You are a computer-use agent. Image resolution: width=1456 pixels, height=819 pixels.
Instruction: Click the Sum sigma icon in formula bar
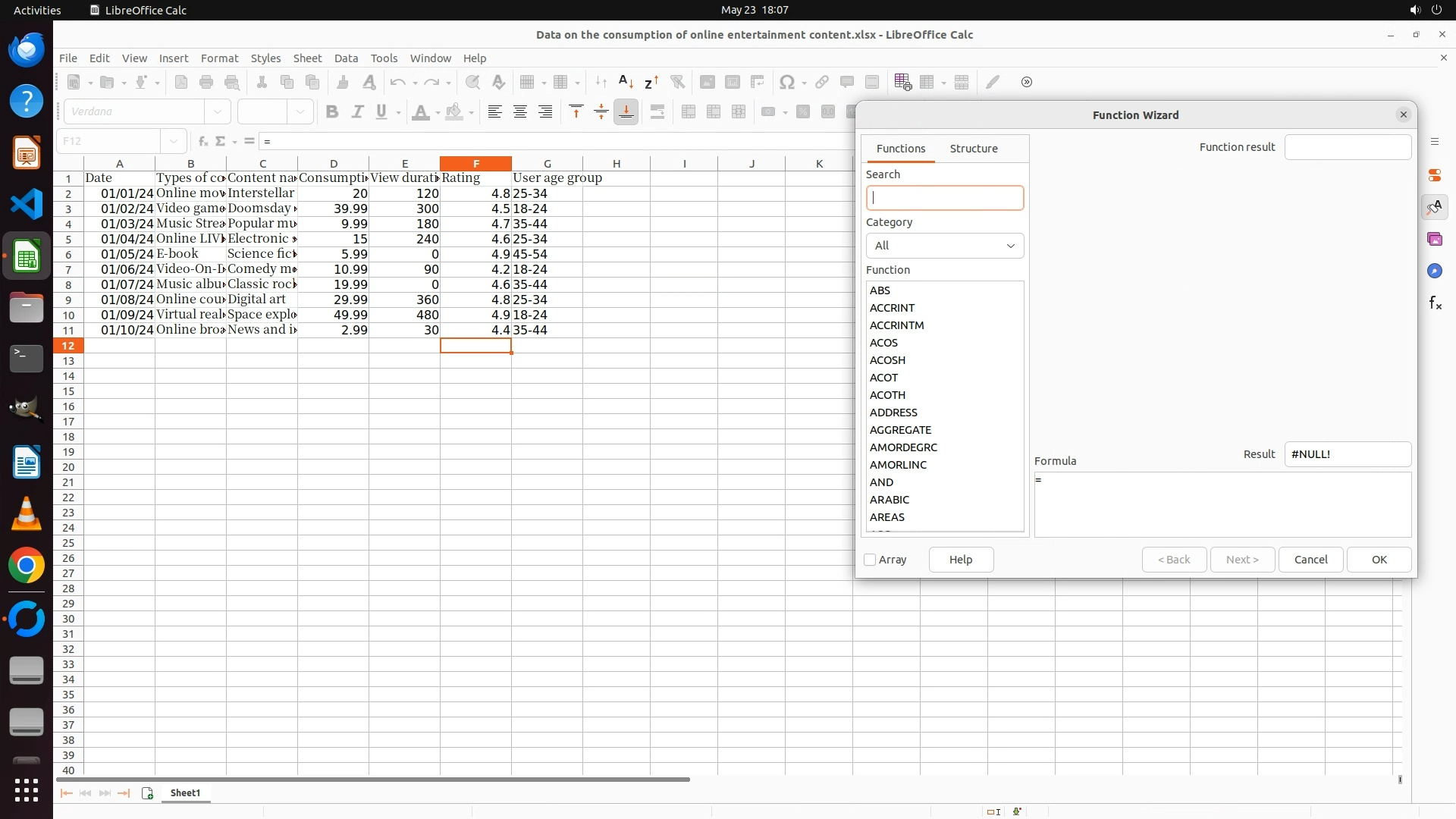[x=221, y=141]
